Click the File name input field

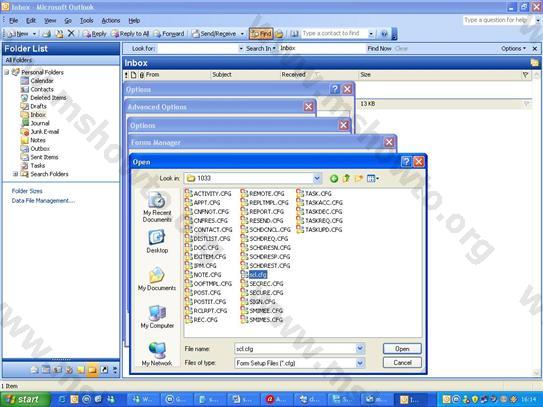click(x=295, y=348)
